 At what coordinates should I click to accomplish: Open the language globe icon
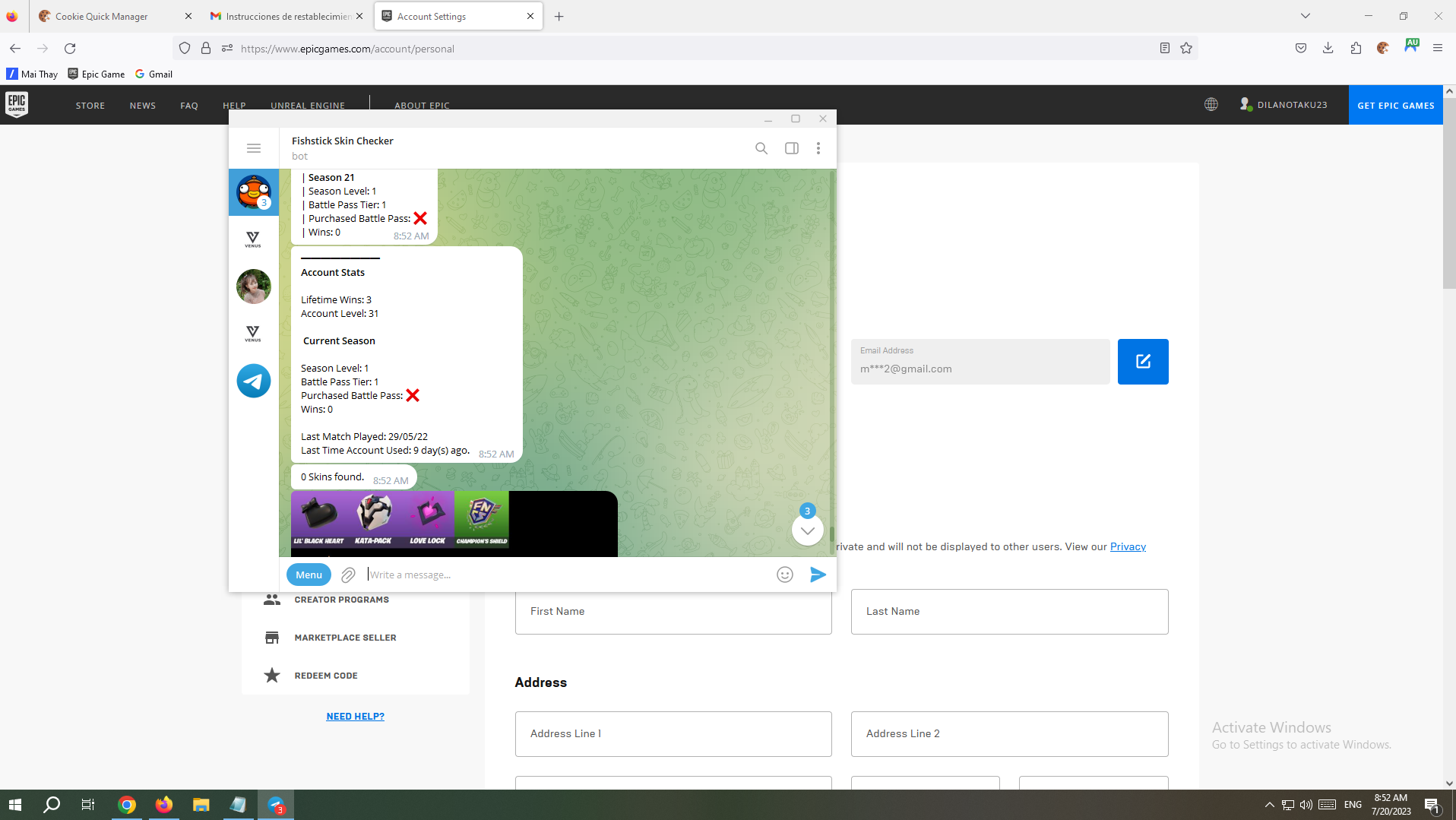[x=1211, y=104]
